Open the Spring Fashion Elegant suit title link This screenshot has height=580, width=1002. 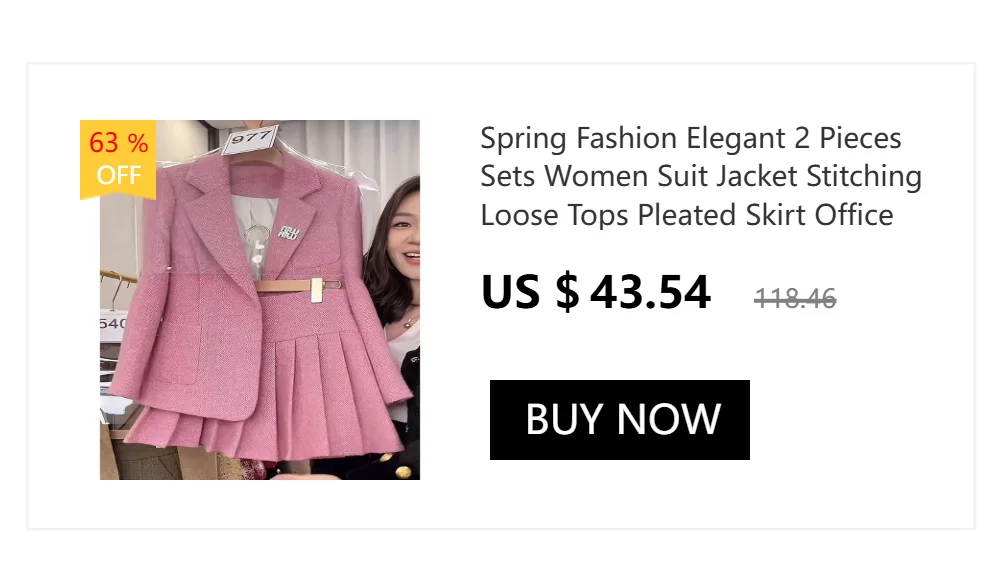tap(690, 138)
